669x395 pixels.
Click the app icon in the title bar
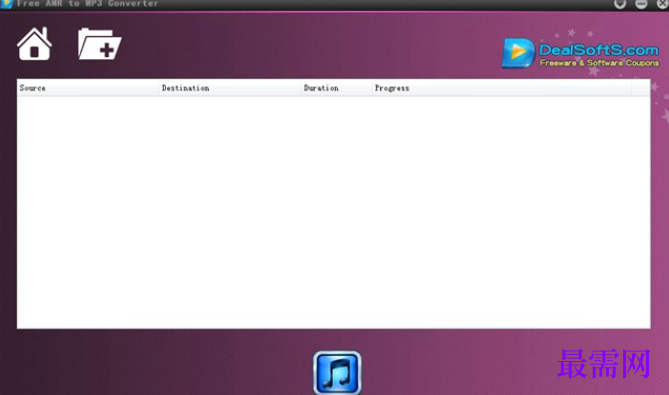[6, 4]
